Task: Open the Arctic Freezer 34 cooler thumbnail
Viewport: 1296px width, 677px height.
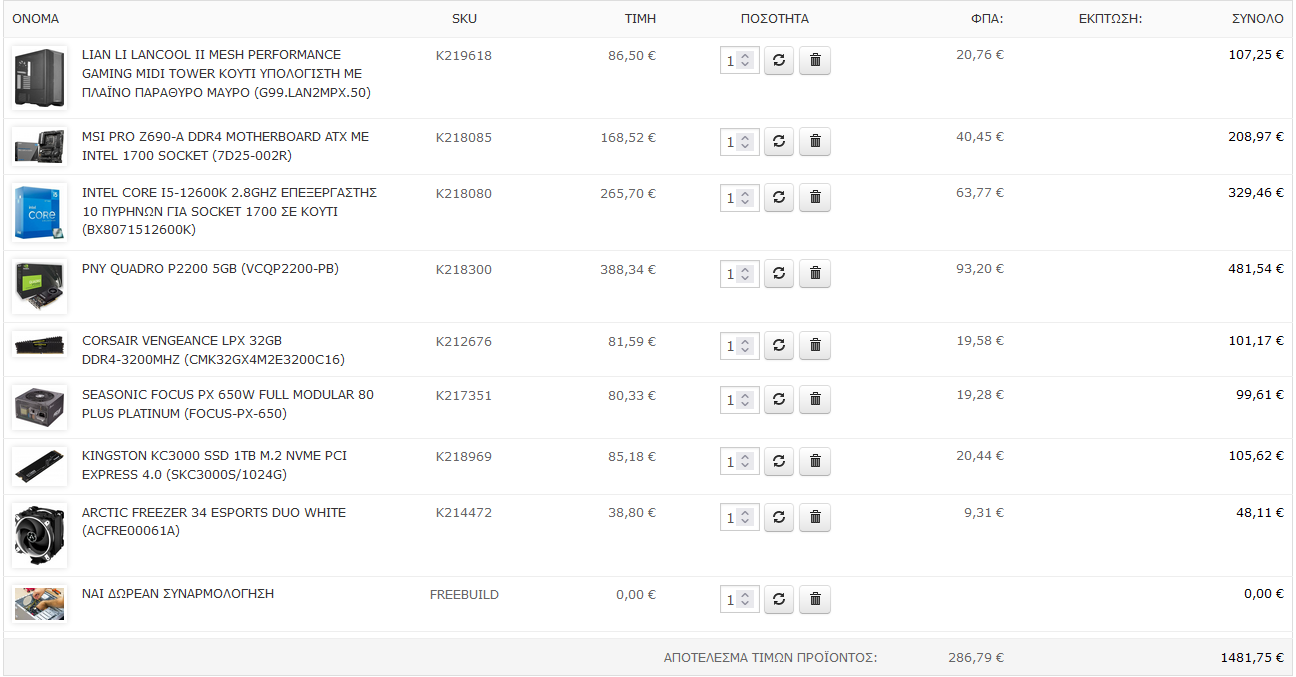Action: point(40,535)
